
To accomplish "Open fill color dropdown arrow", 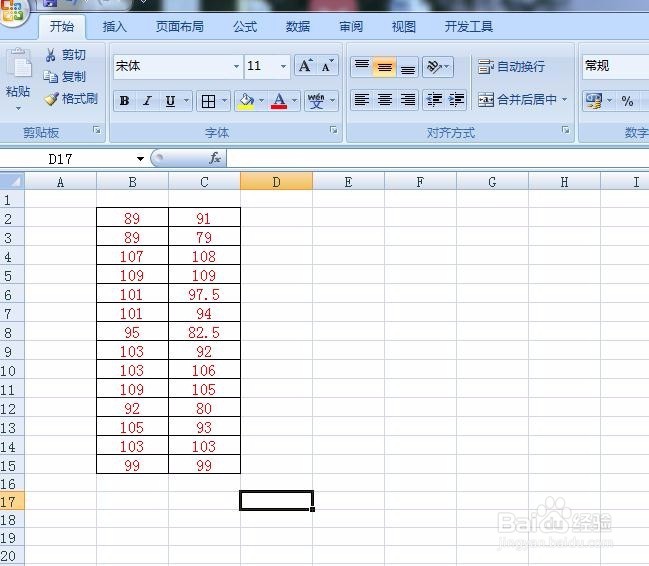I will [261, 101].
